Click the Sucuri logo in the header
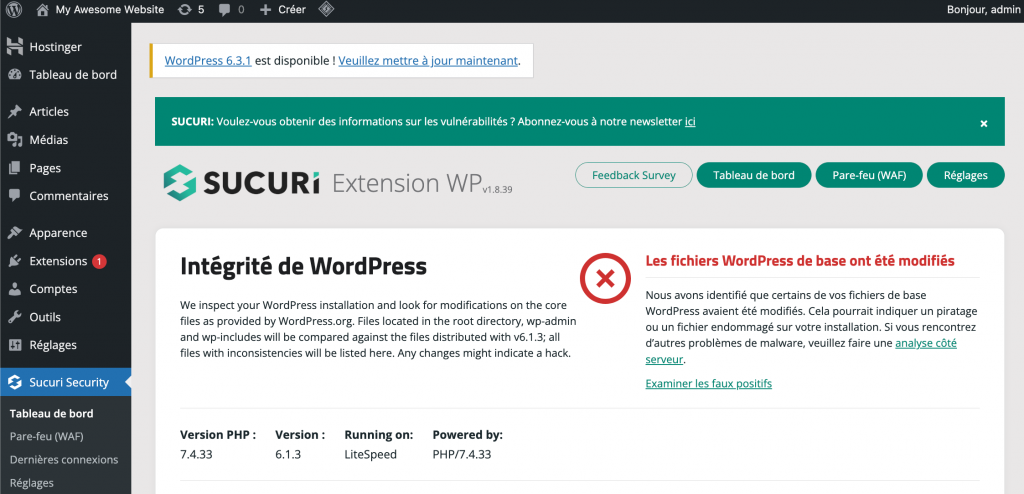 click(242, 183)
